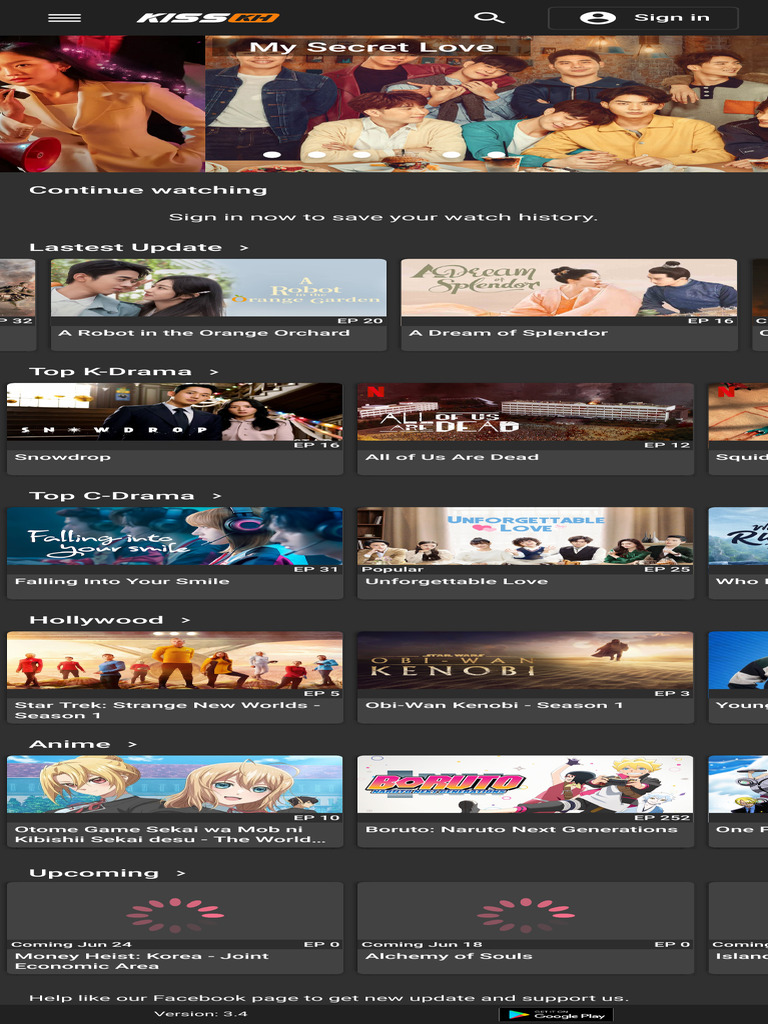Open Falling Into Your Smile poster
The height and width of the screenshot is (1024, 768).
174,536
